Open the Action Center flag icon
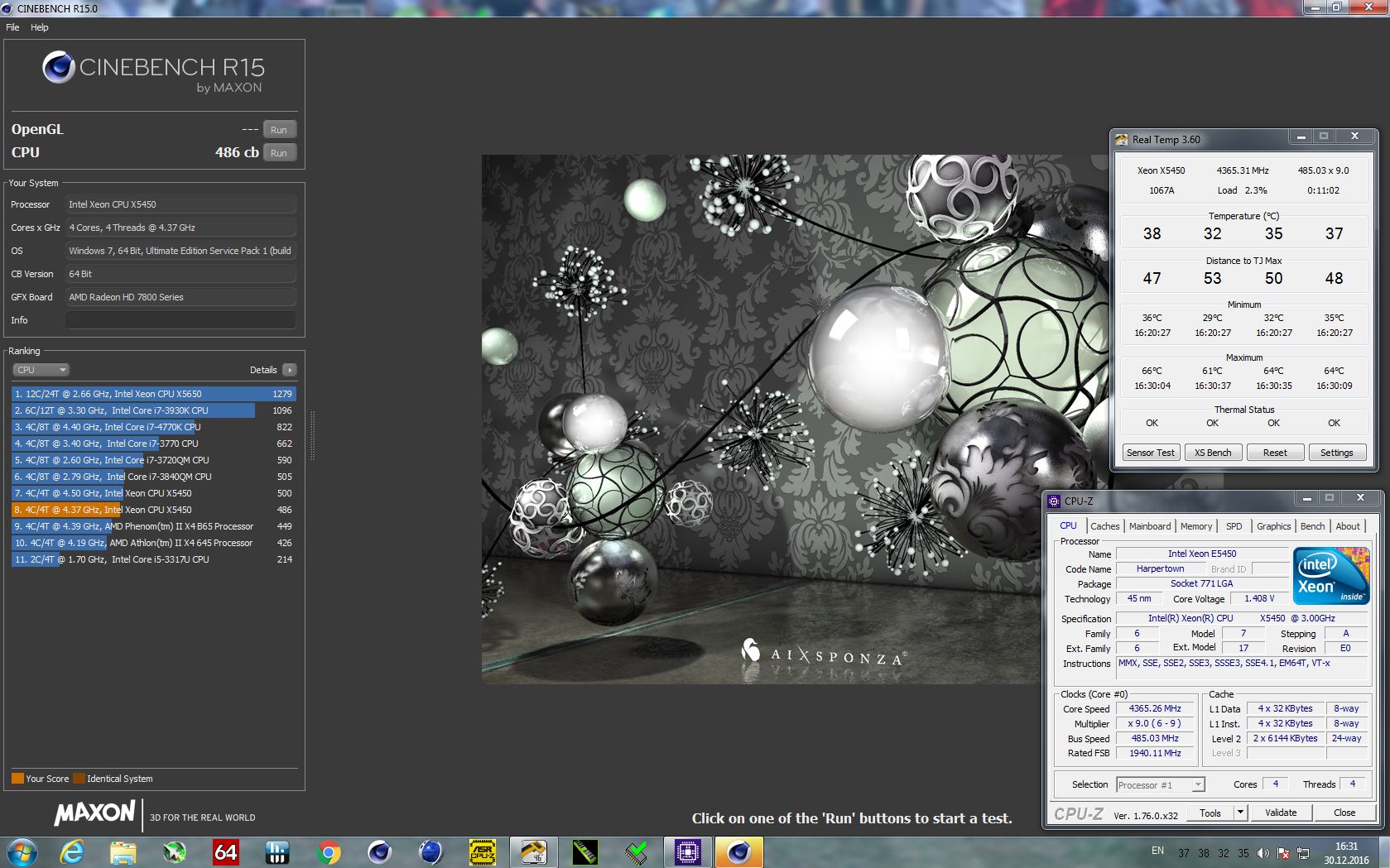 [x=1283, y=853]
